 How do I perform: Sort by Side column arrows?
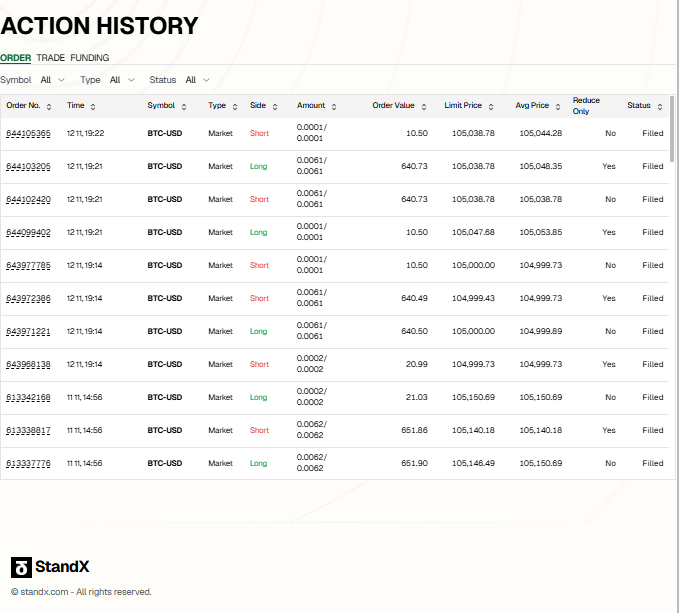click(x=275, y=106)
